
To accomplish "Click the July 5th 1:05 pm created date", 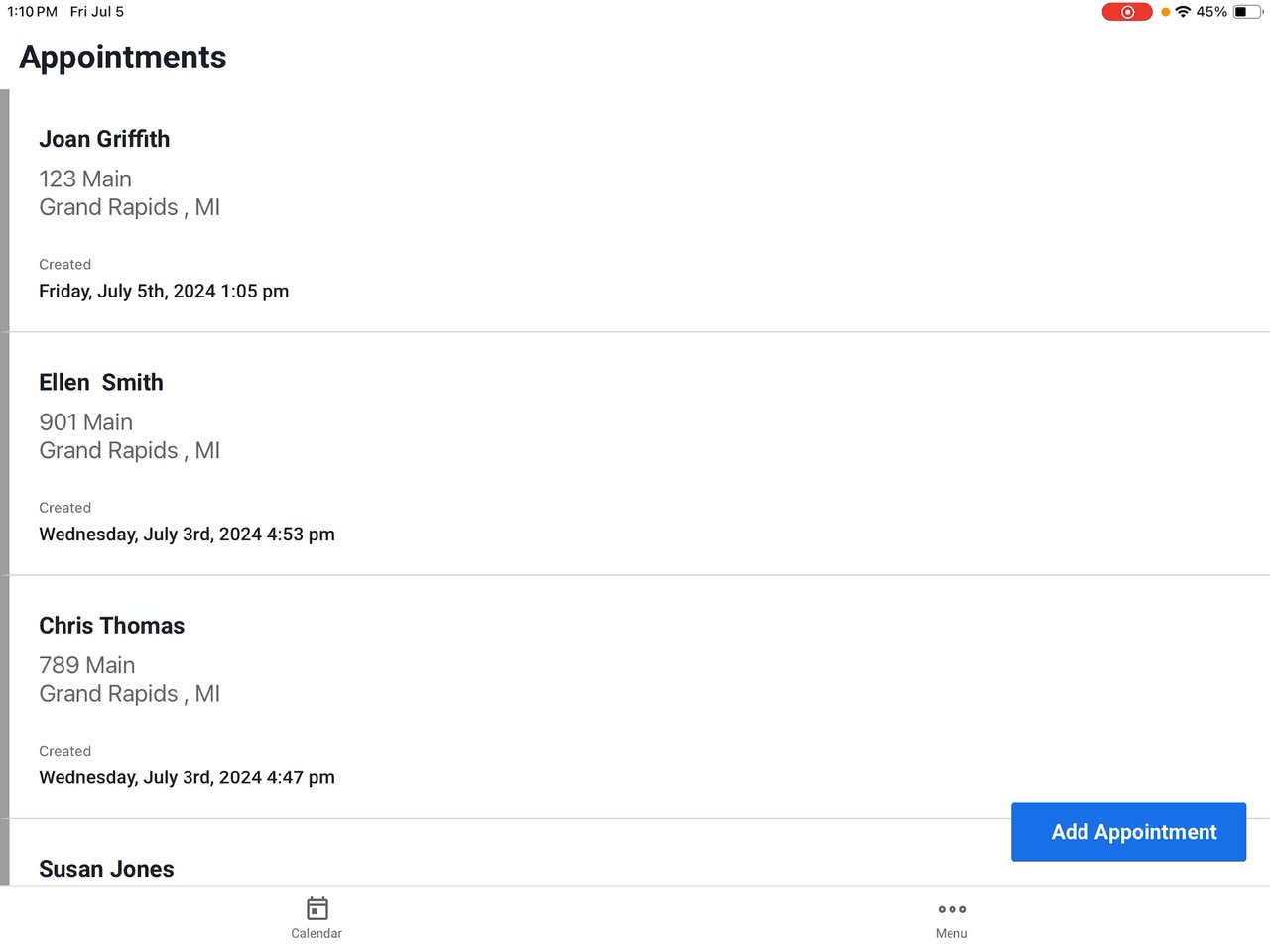I will click(x=164, y=292).
